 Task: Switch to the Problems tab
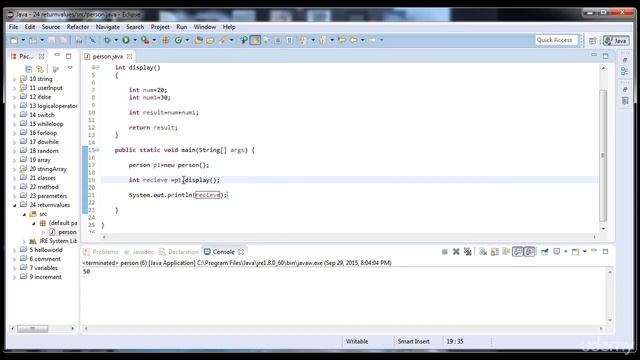point(101,252)
